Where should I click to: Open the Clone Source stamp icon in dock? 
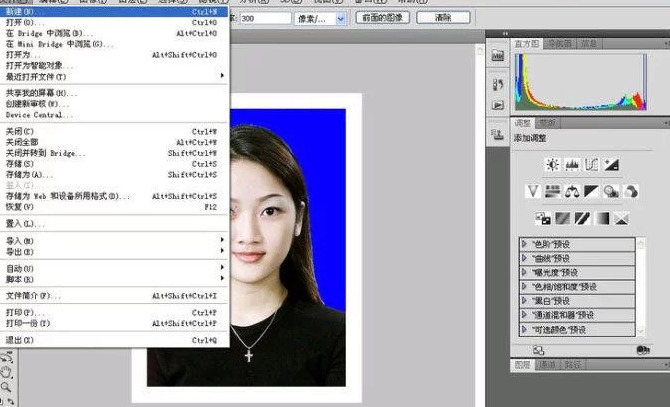tap(498, 135)
